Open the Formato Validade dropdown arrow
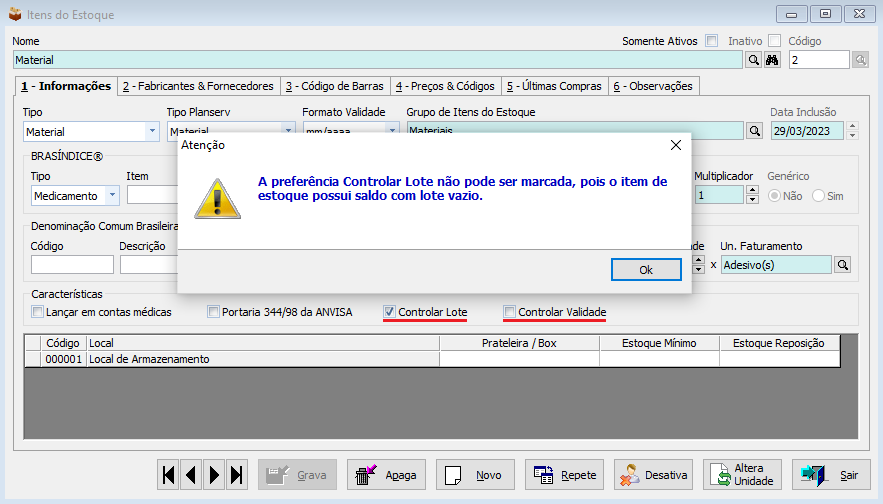This screenshot has height=504, width=883. (393, 129)
